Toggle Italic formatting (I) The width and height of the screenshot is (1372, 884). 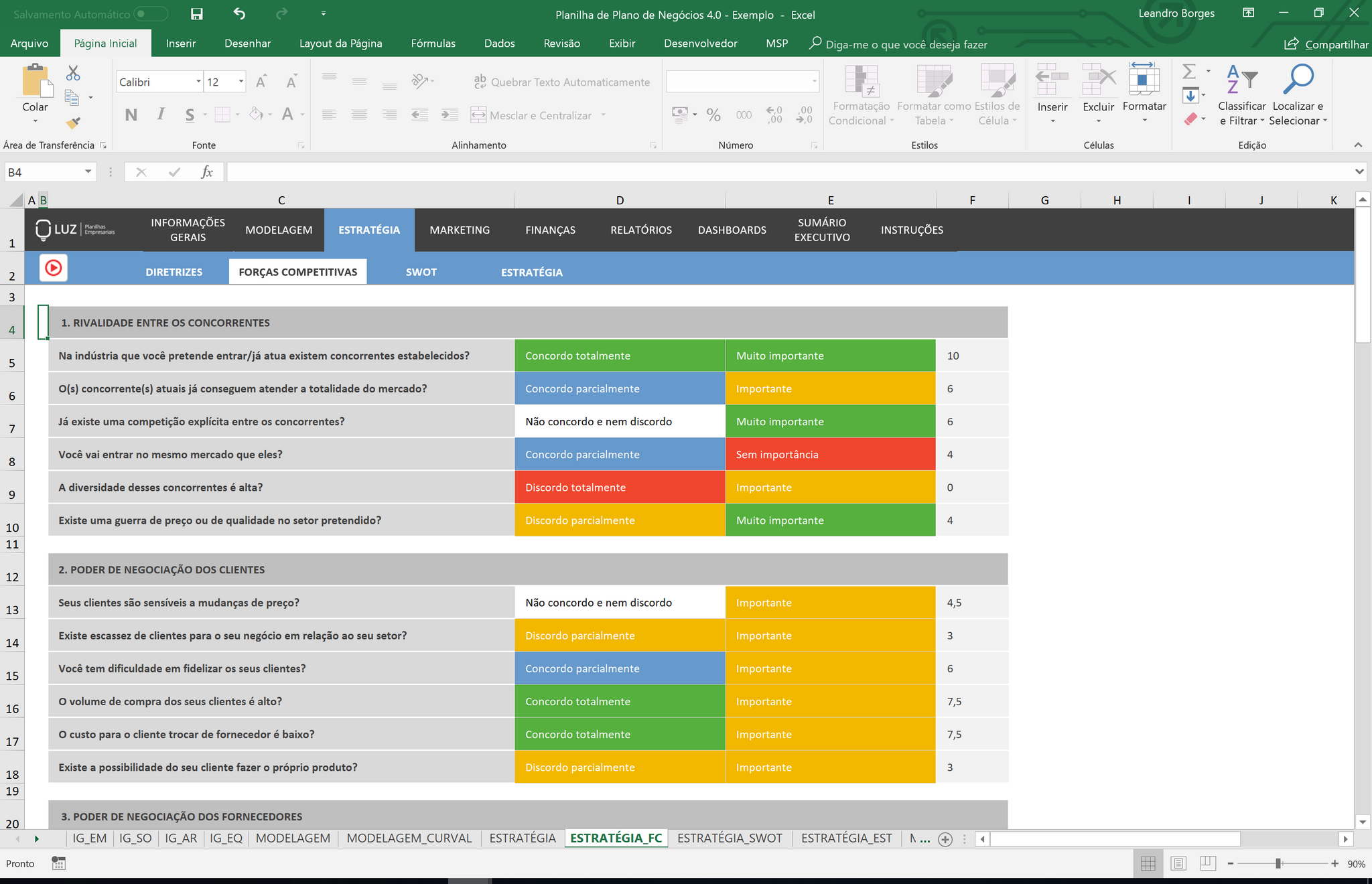pyautogui.click(x=161, y=115)
